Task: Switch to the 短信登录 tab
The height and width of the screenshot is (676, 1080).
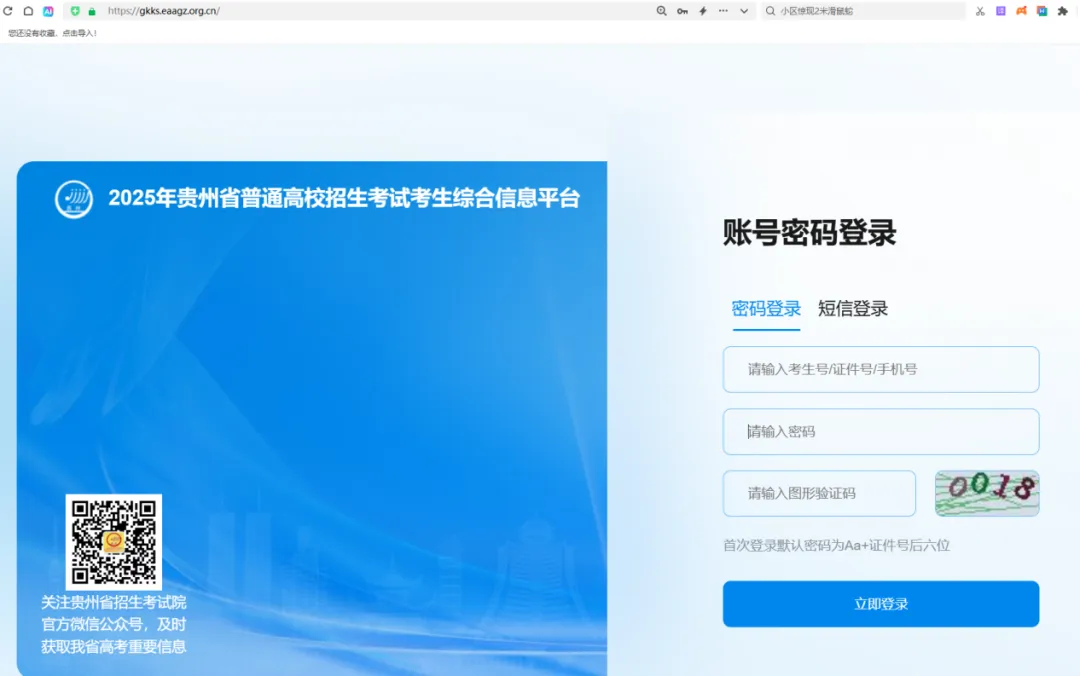Action: [x=853, y=309]
